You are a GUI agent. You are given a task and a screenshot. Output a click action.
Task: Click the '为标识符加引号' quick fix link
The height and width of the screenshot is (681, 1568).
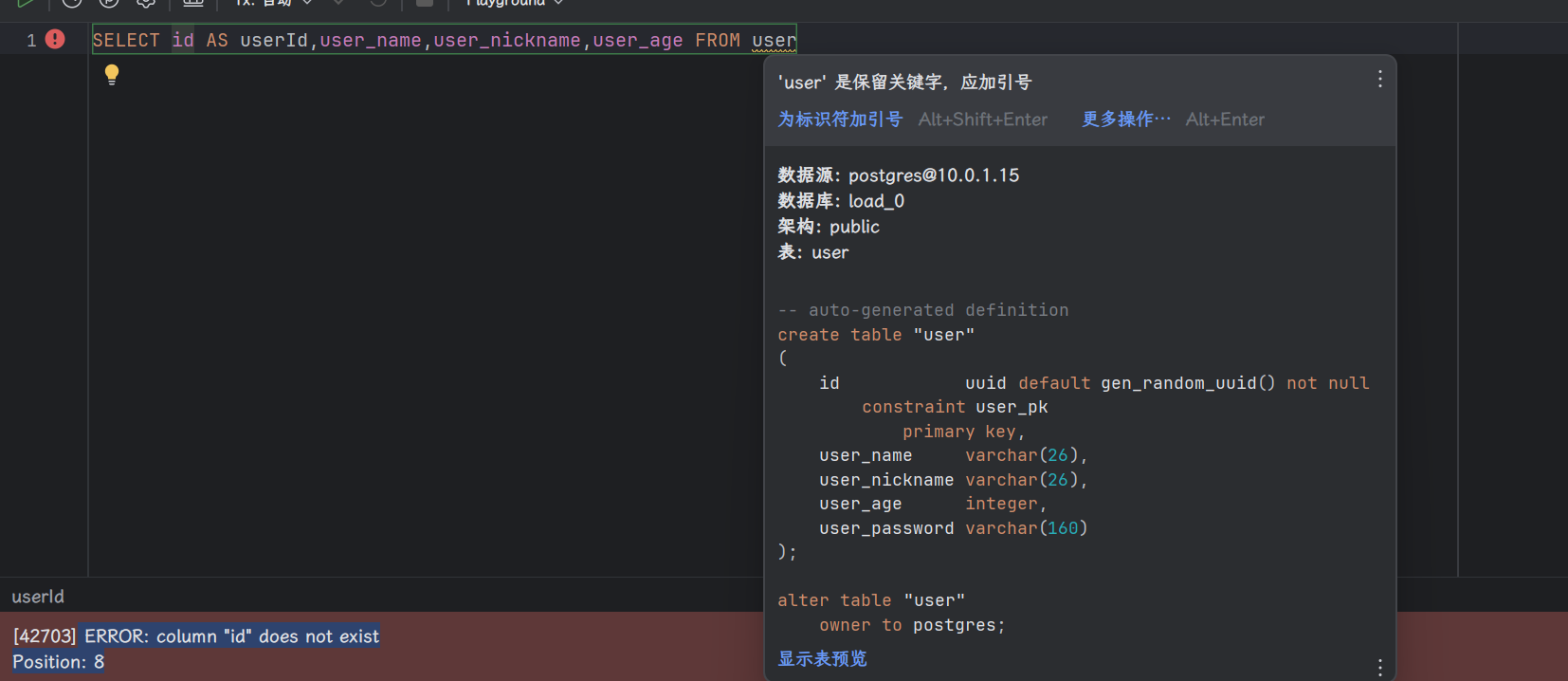tap(839, 120)
